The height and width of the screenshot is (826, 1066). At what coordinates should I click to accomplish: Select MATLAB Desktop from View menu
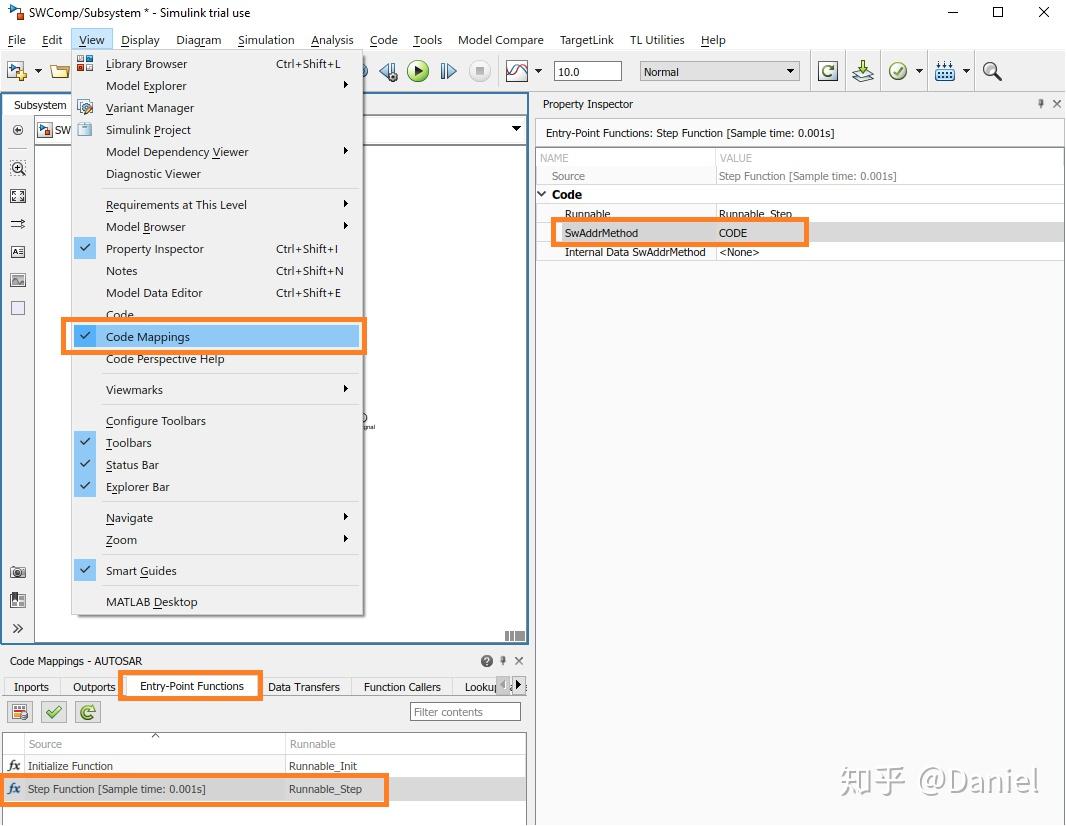coord(216,602)
